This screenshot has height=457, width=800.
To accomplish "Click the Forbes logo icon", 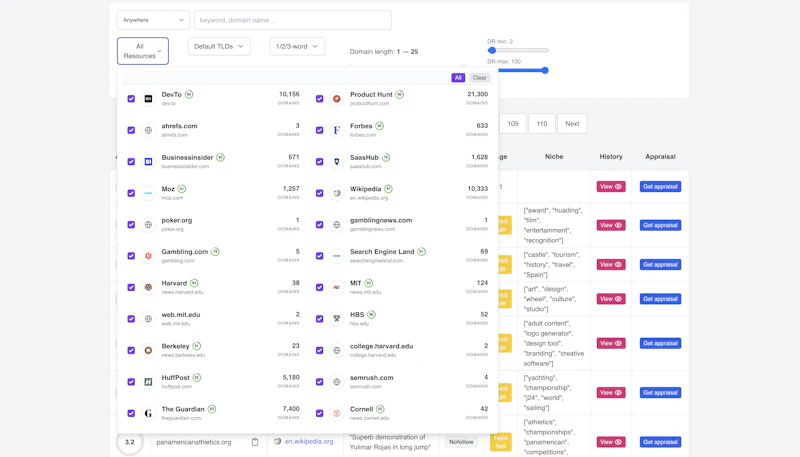I will (337, 130).
